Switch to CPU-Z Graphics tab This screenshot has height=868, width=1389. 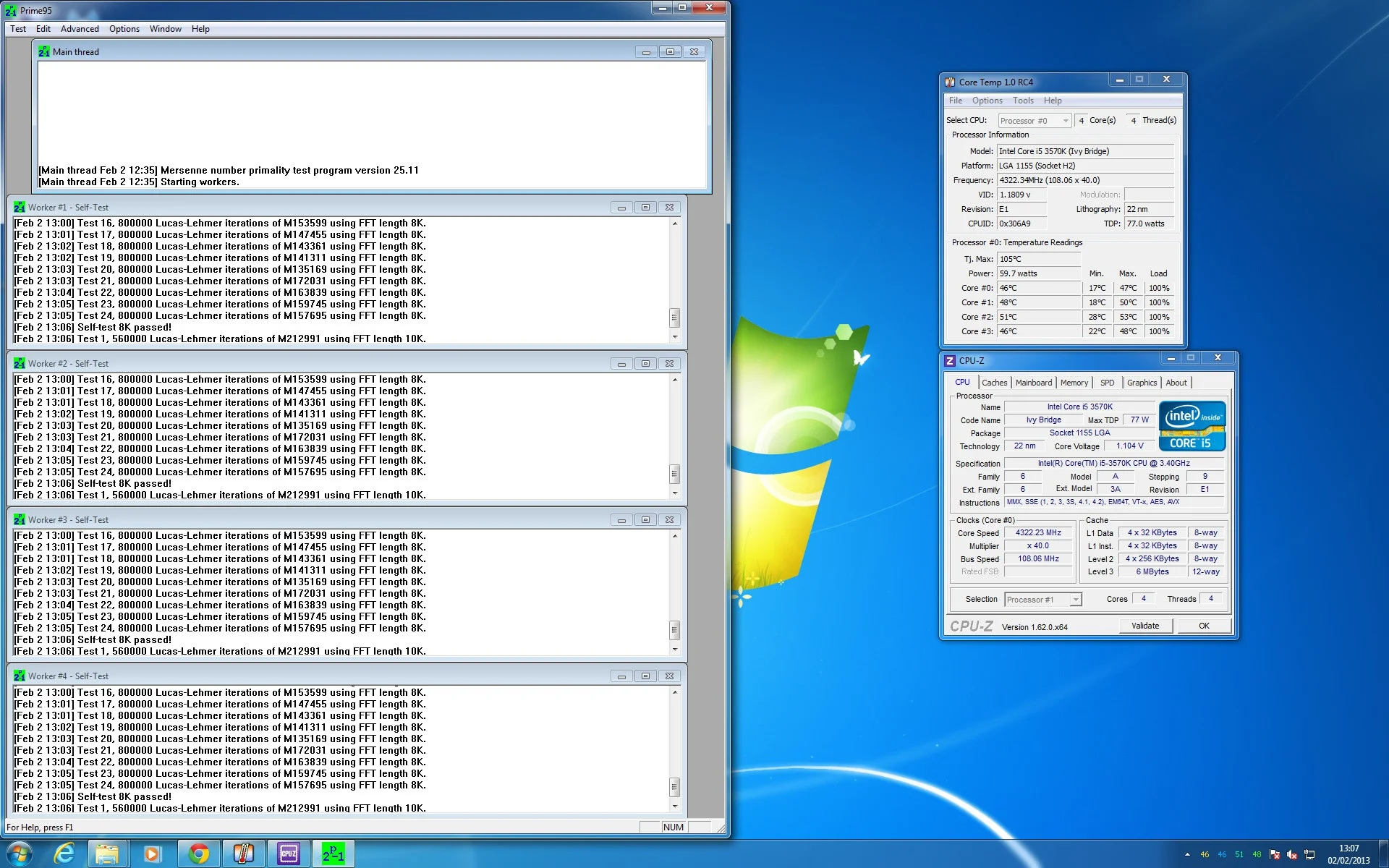[x=1142, y=383]
